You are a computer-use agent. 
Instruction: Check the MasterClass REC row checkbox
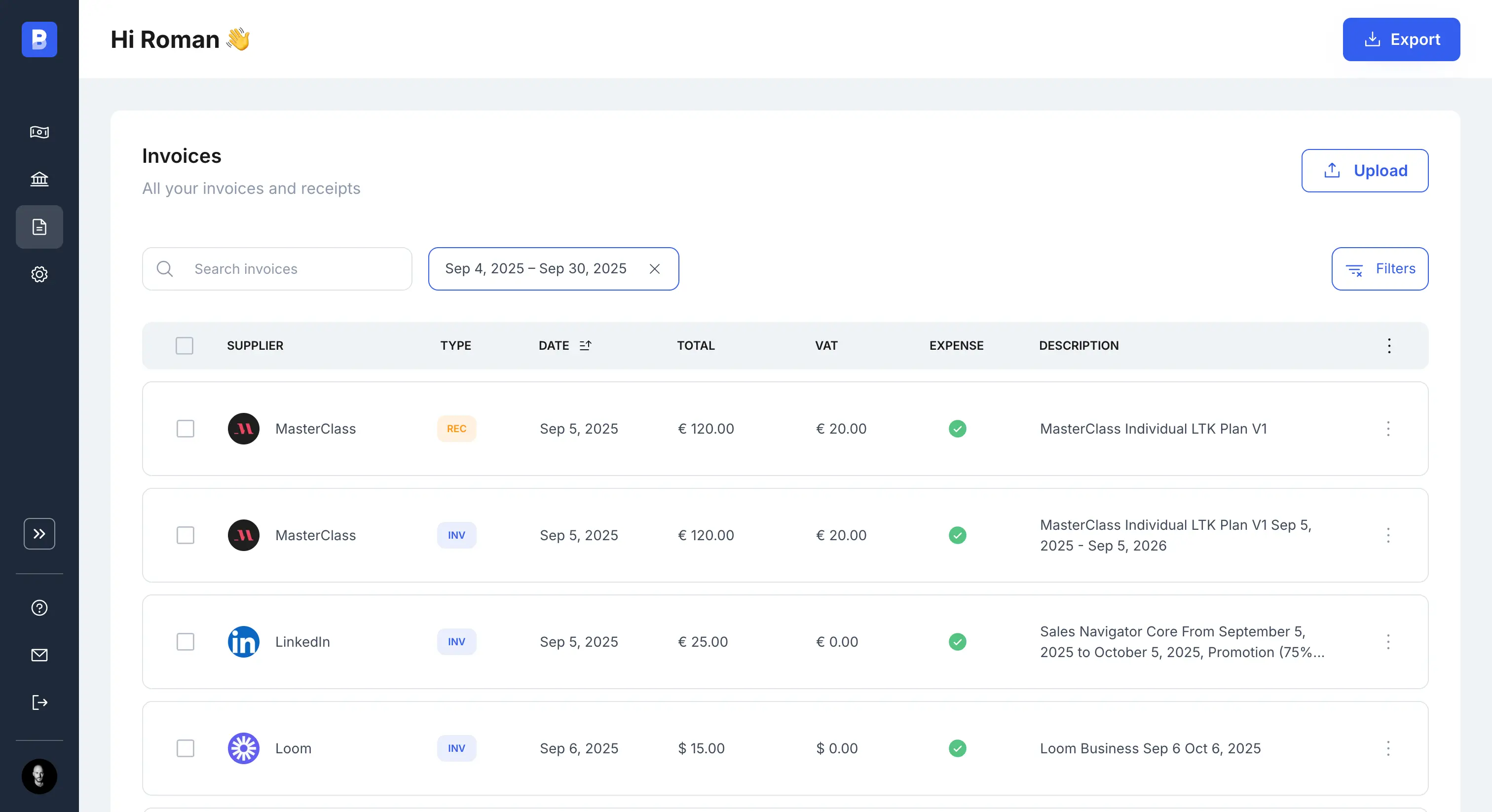click(186, 429)
